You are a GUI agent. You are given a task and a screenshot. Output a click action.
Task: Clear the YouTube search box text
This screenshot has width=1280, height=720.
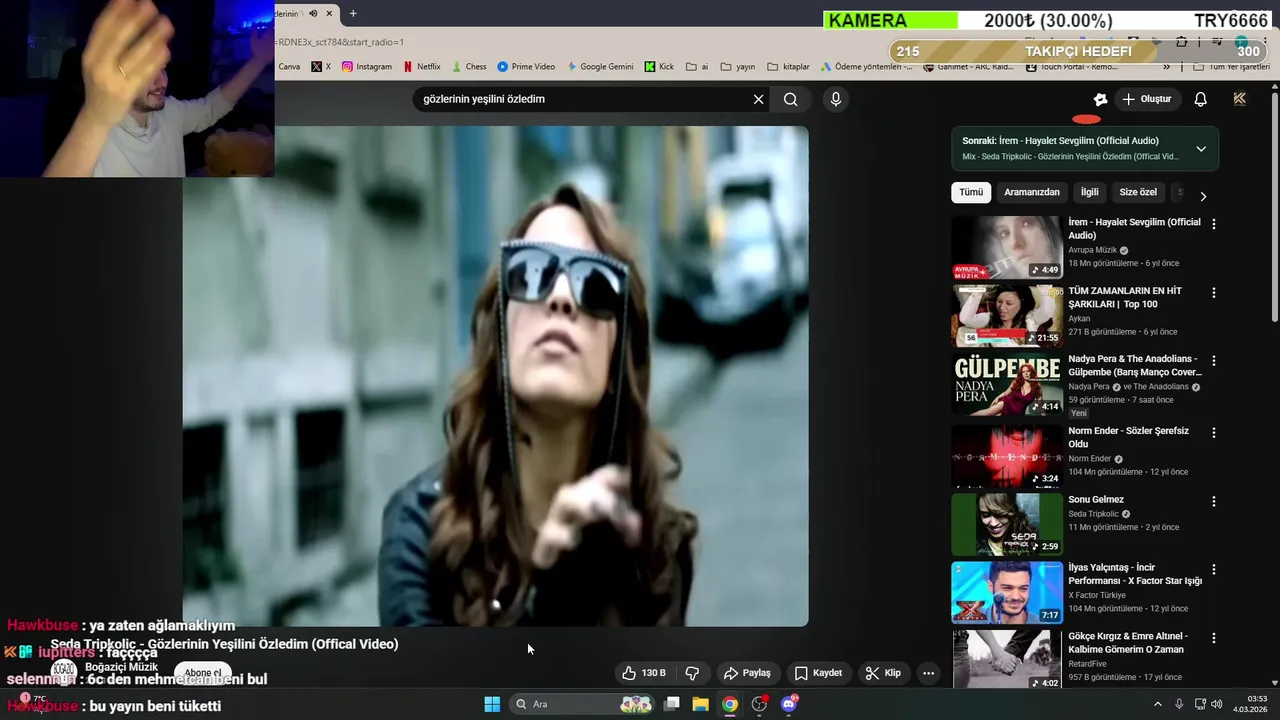point(758,99)
